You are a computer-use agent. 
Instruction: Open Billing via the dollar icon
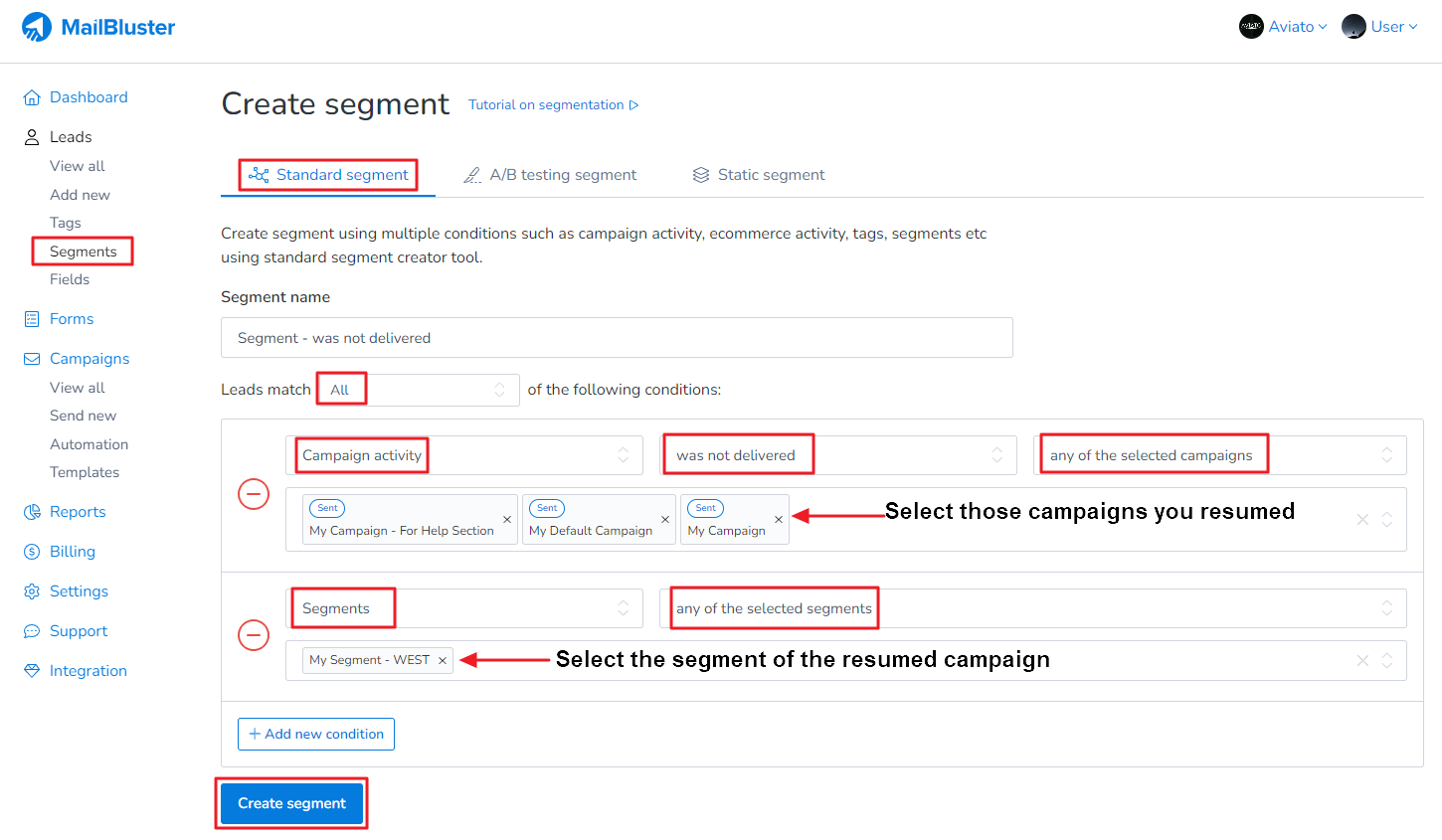32,551
